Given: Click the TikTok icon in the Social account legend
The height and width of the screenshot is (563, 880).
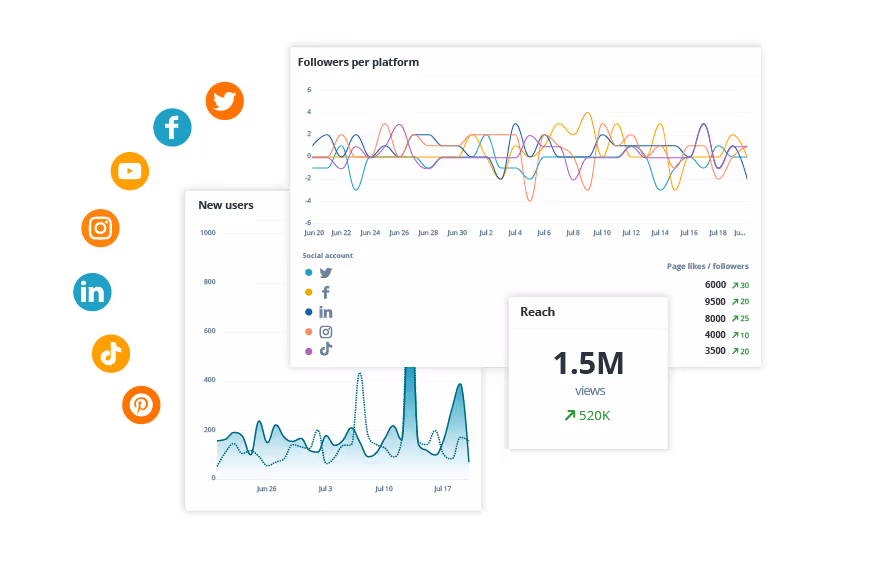Looking at the screenshot, I should [326, 350].
